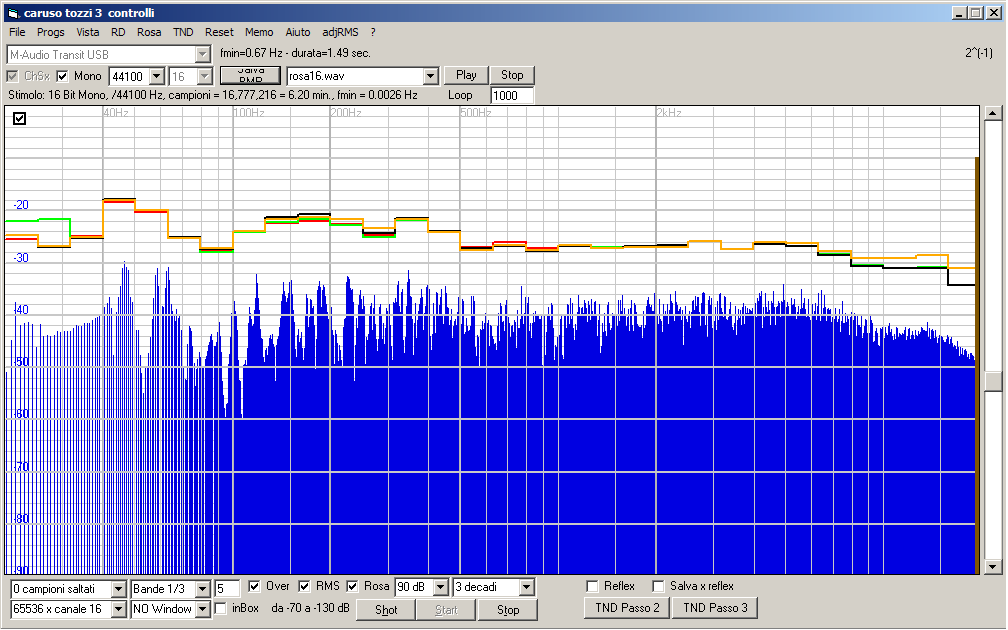Viewport: 1008px width, 630px height.
Task: Toggle the Reflex checkbox
Action: [593, 586]
